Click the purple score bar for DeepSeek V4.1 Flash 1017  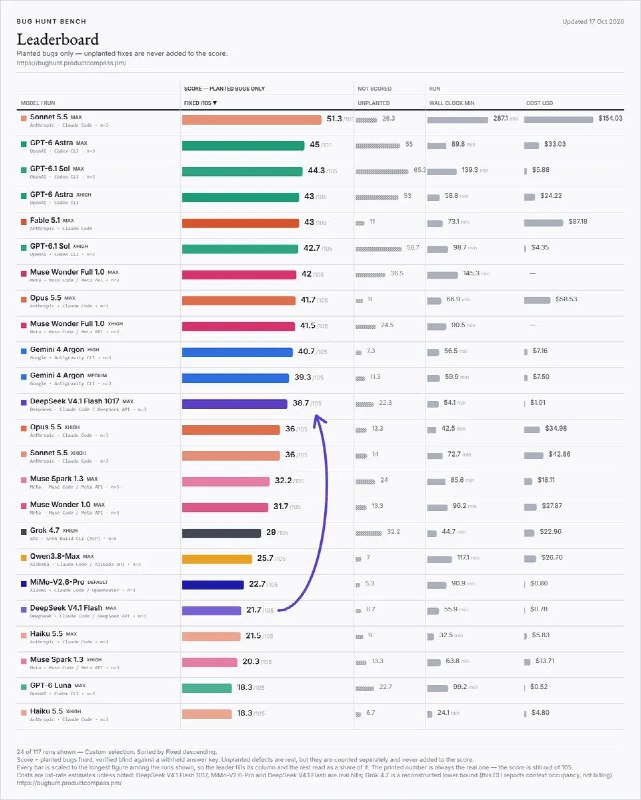pyautogui.click(x=235, y=404)
